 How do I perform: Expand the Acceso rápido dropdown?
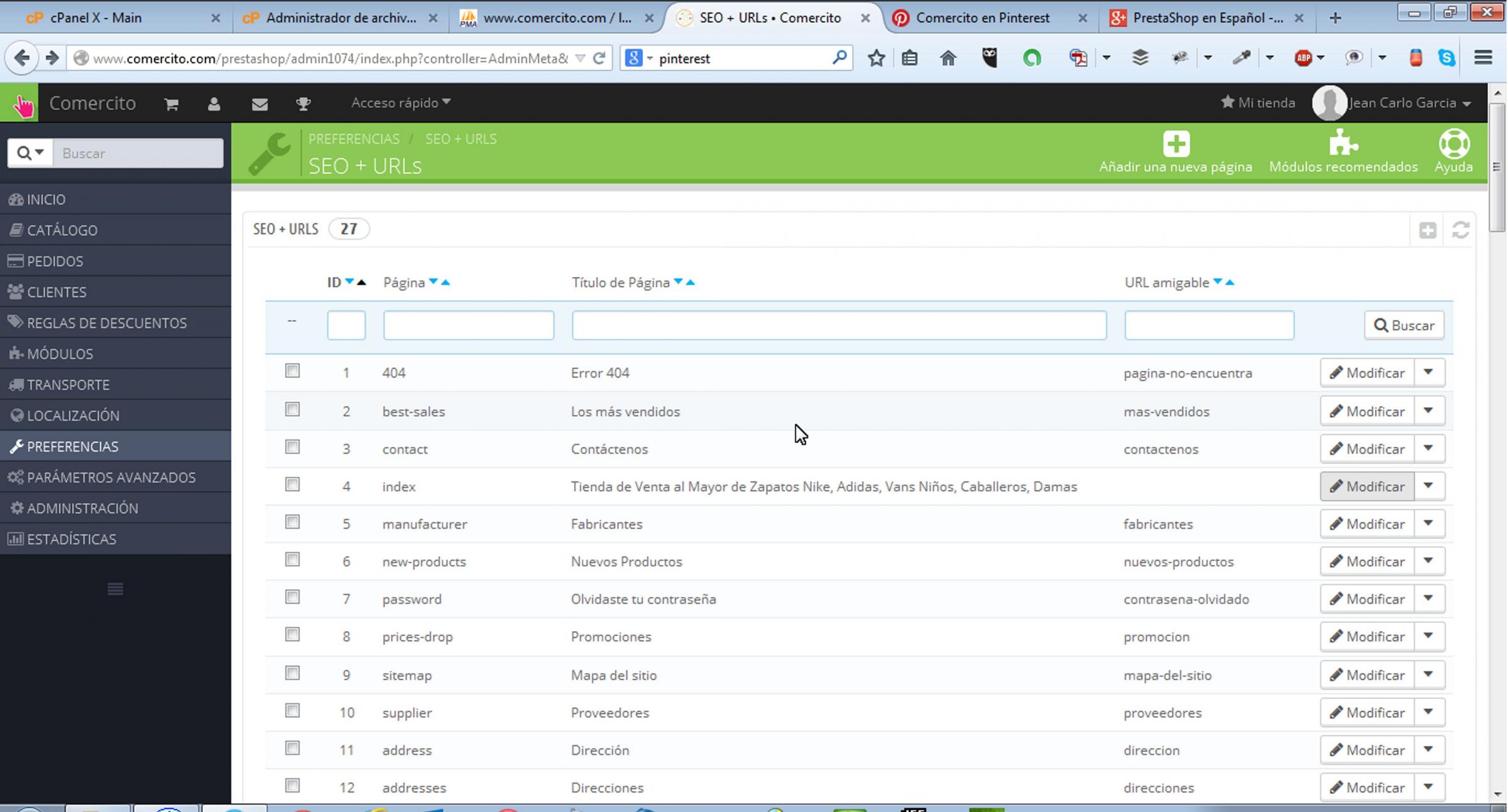point(400,103)
